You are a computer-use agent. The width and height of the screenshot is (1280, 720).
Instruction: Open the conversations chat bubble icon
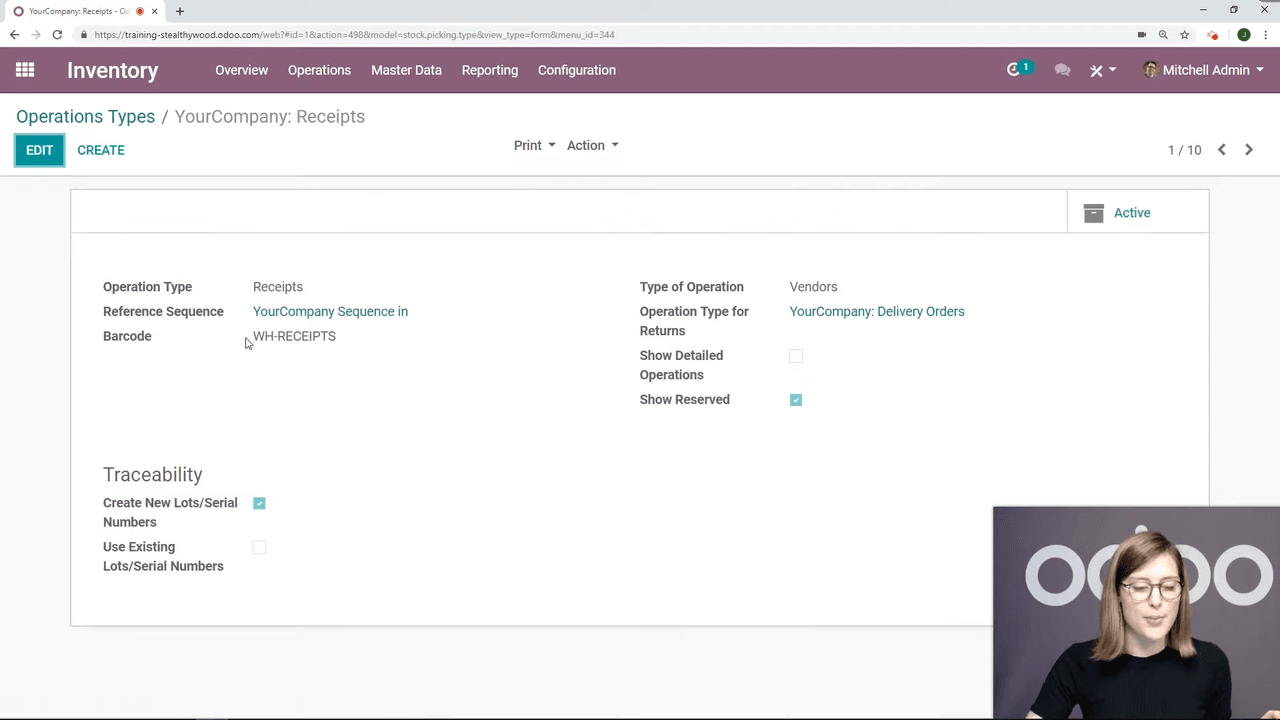[x=1062, y=70]
